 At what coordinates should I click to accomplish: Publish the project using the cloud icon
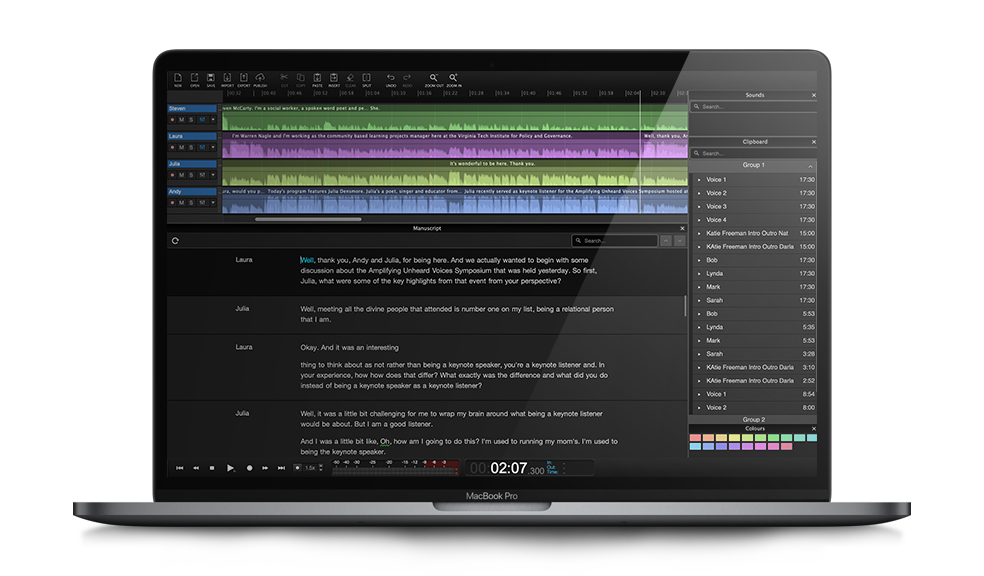tap(260, 79)
